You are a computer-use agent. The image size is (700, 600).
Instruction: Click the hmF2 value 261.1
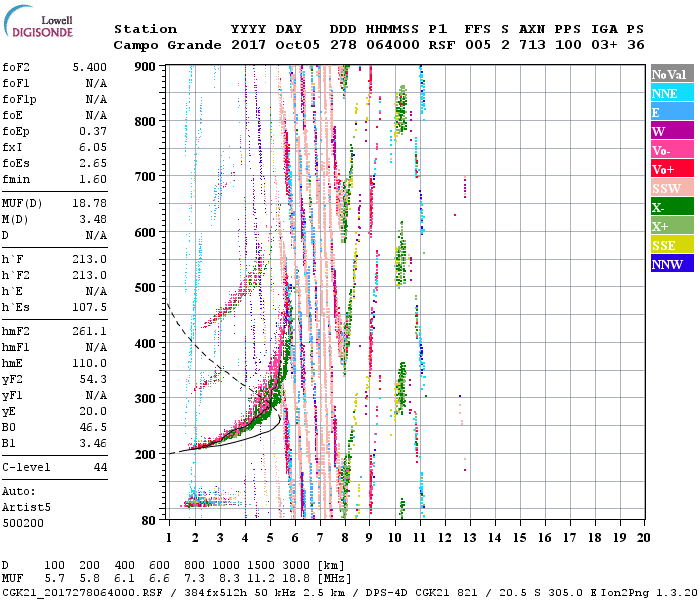coord(91,331)
